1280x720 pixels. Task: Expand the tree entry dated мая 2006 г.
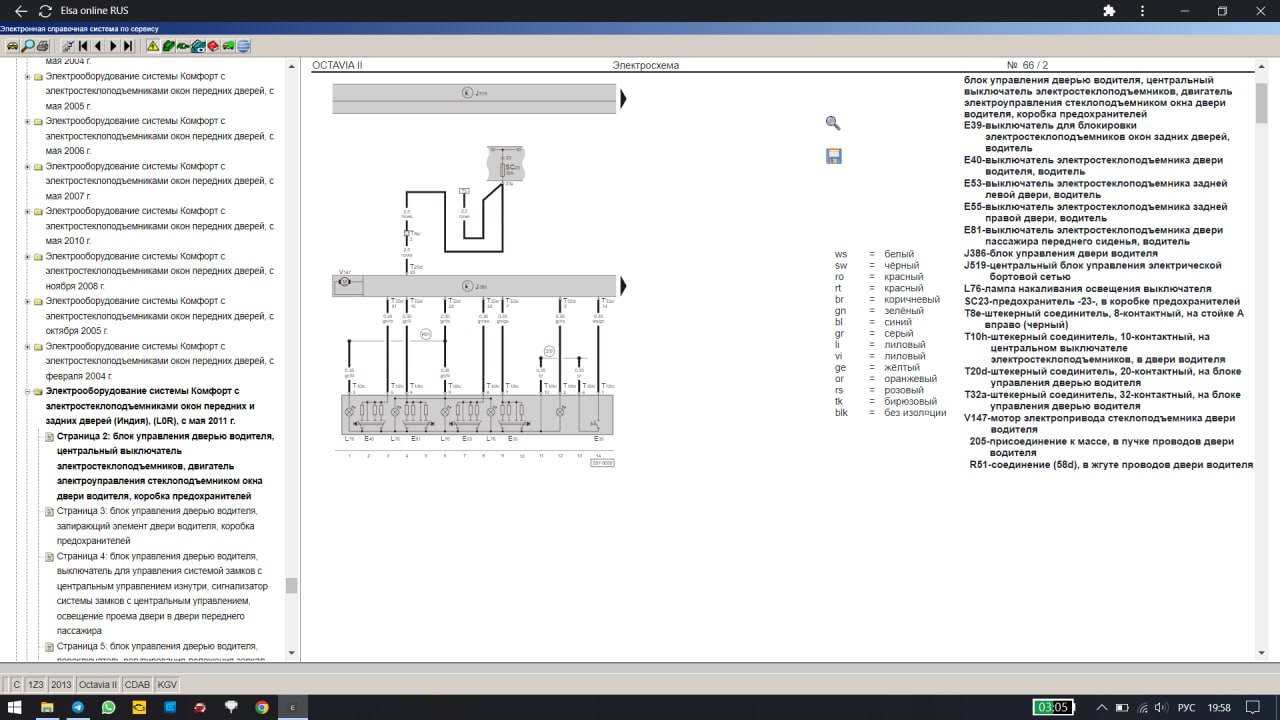27,121
